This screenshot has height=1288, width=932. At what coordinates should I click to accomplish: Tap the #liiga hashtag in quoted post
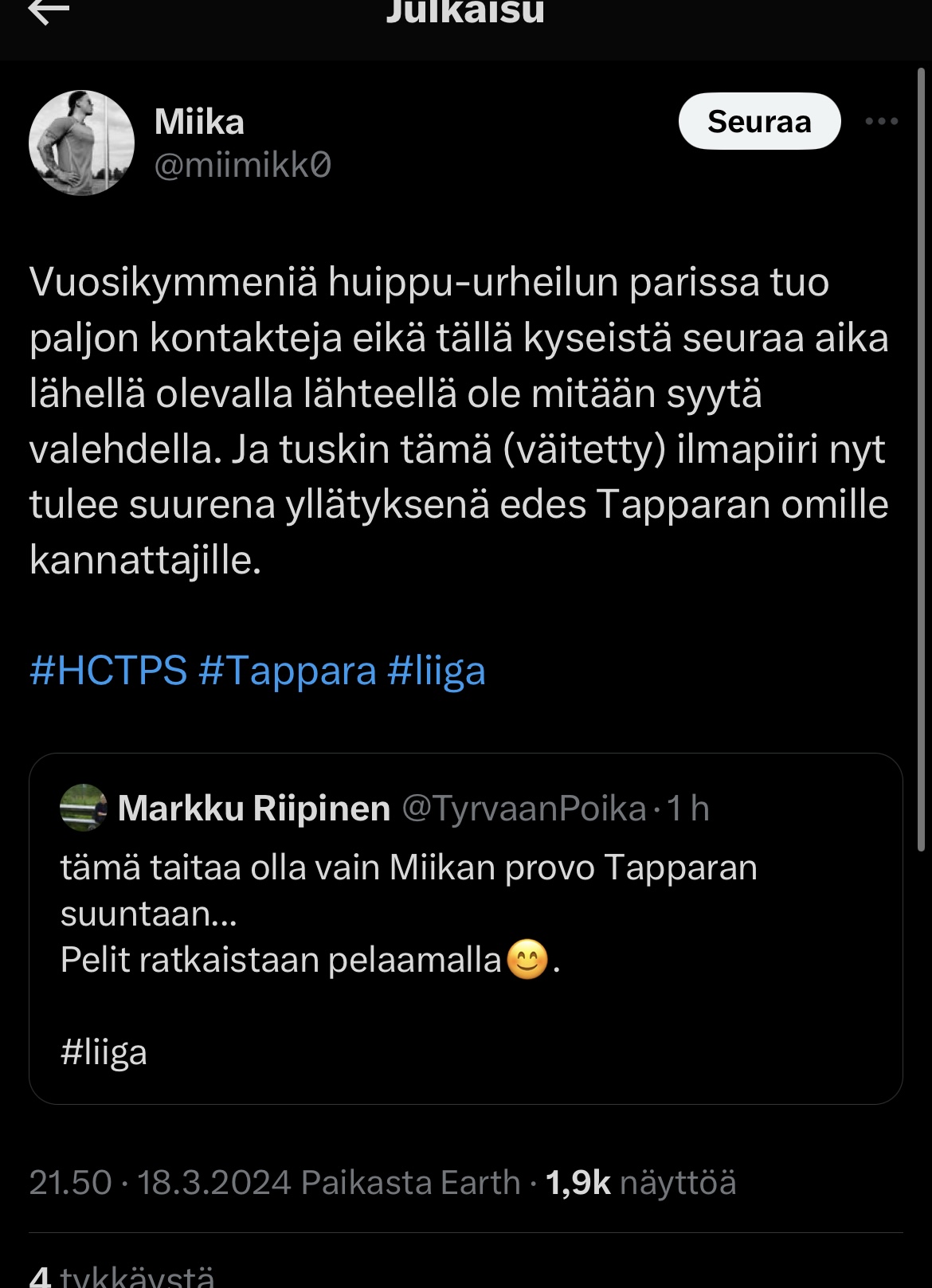click(x=104, y=1052)
